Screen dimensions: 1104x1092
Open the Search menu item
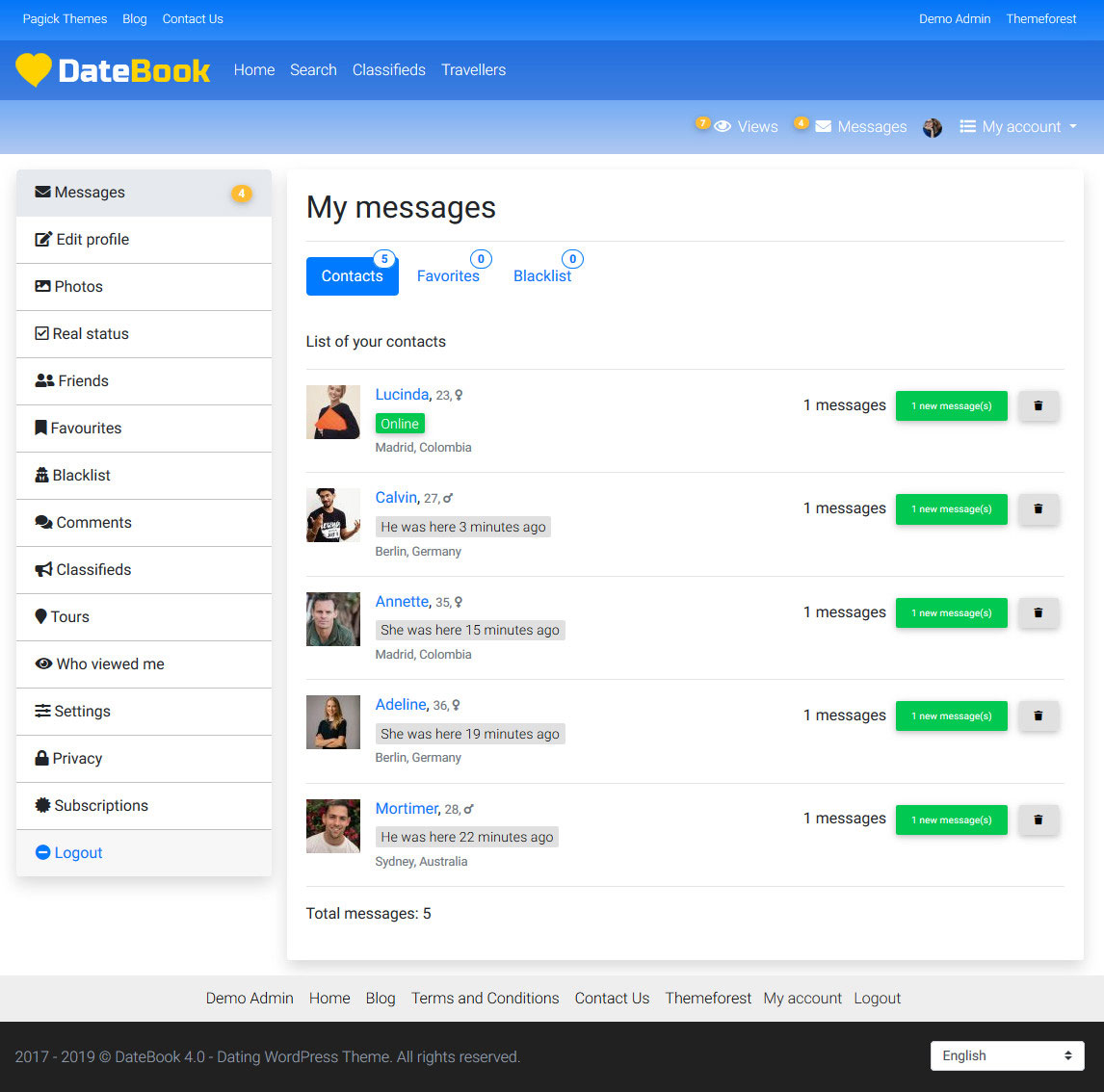click(x=313, y=69)
